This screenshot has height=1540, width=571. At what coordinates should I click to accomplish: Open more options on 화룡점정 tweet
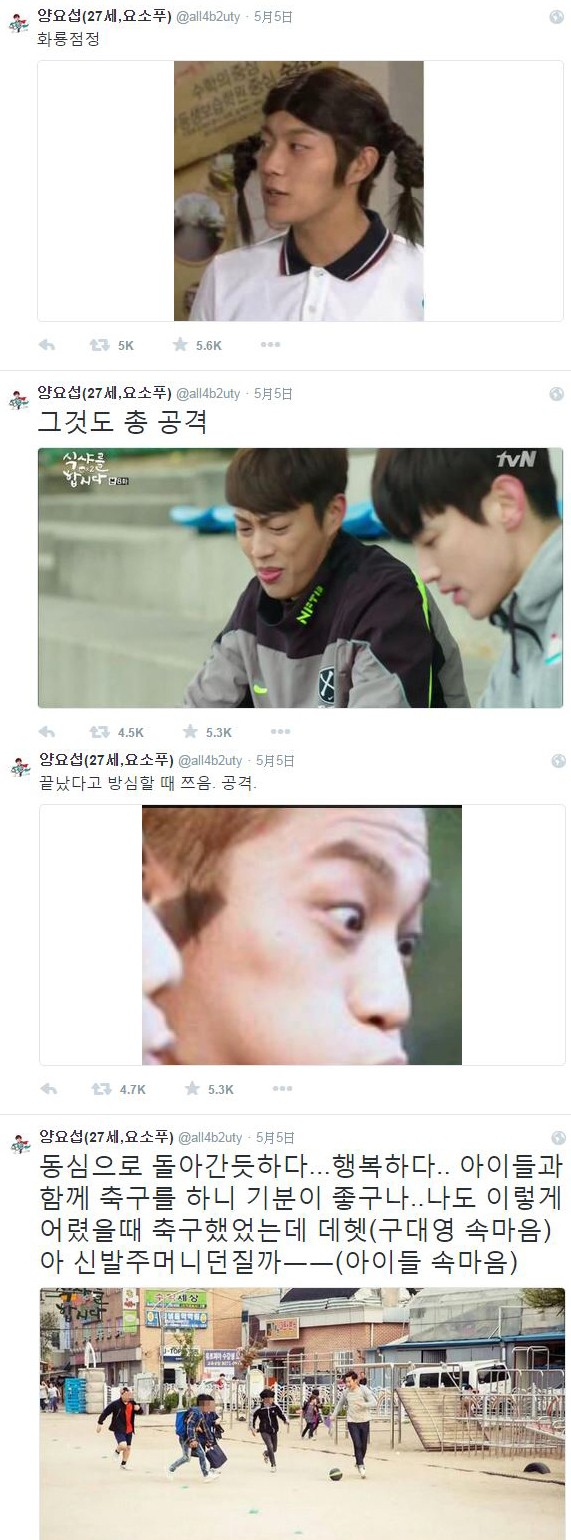[270, 345]
